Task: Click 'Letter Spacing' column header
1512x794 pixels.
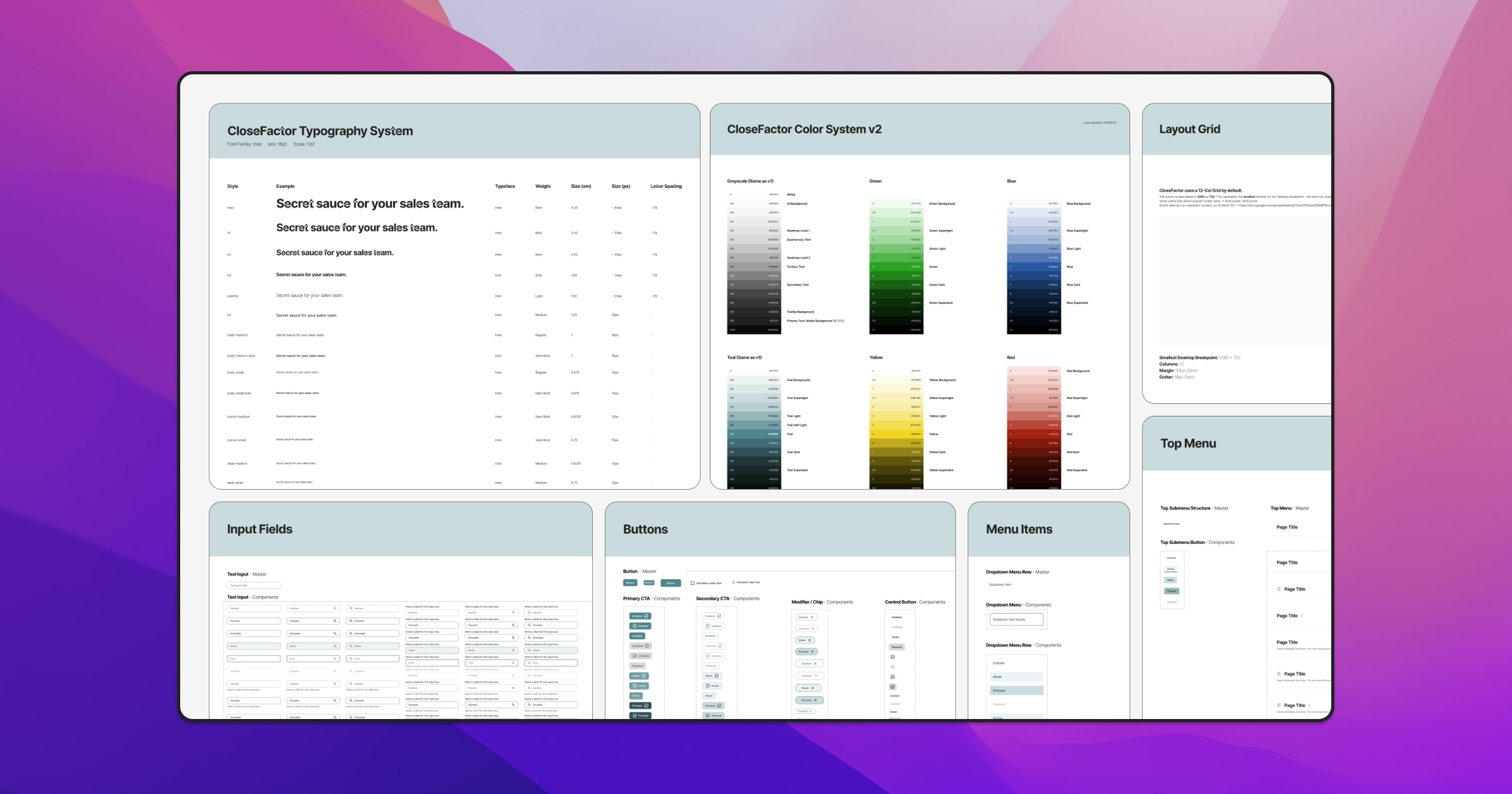Action: tap(666, 187)
